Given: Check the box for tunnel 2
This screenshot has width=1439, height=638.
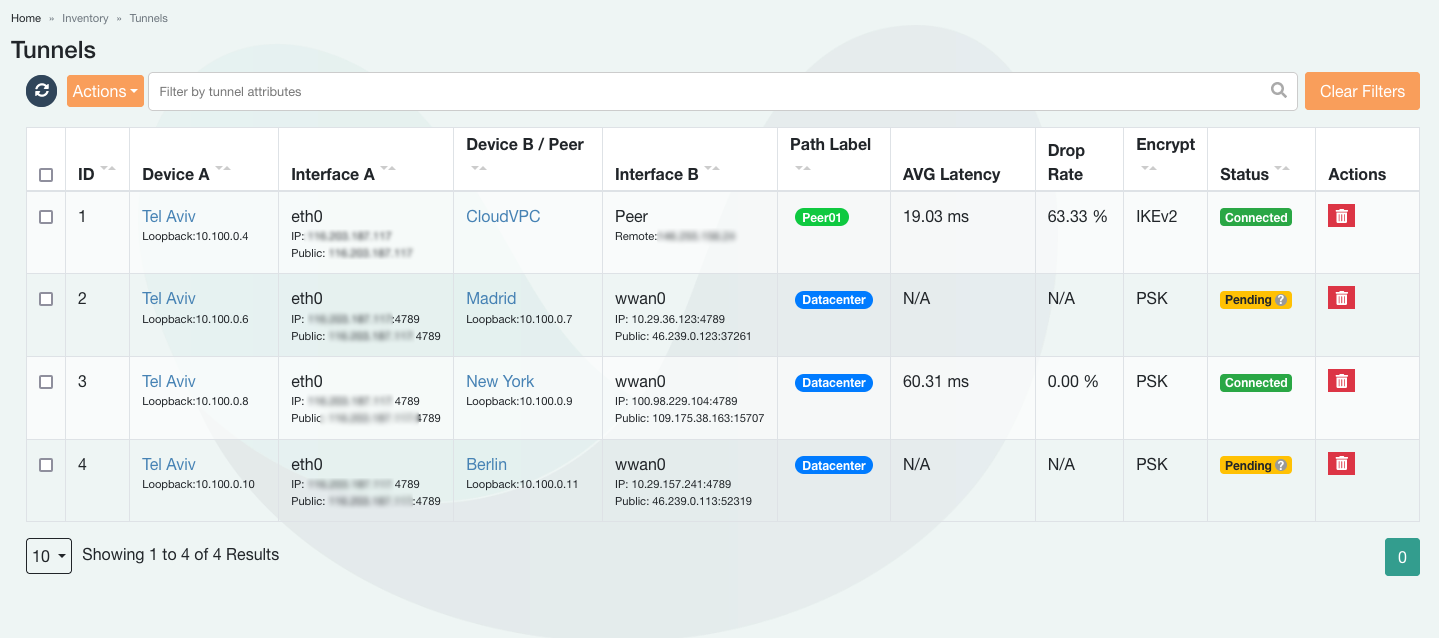Looking at the screenshot, I should (x=46, y=299).
